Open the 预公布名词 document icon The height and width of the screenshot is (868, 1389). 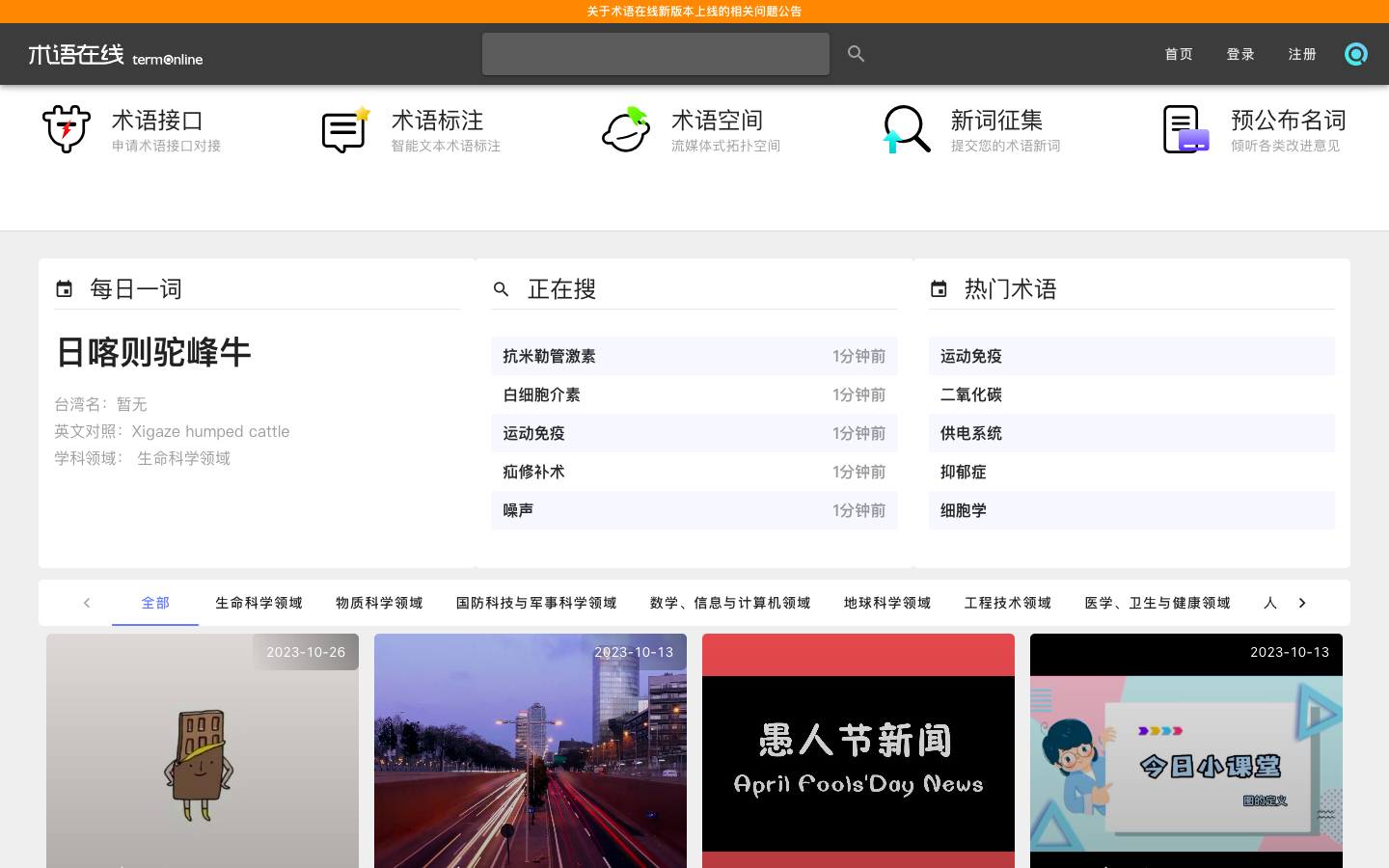point(1185,129)
